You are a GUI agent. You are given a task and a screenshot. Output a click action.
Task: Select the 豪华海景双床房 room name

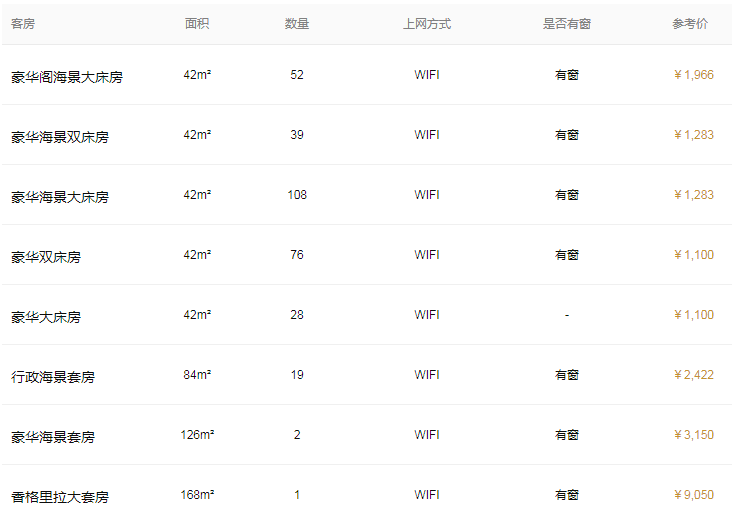(x=60, y=137)
